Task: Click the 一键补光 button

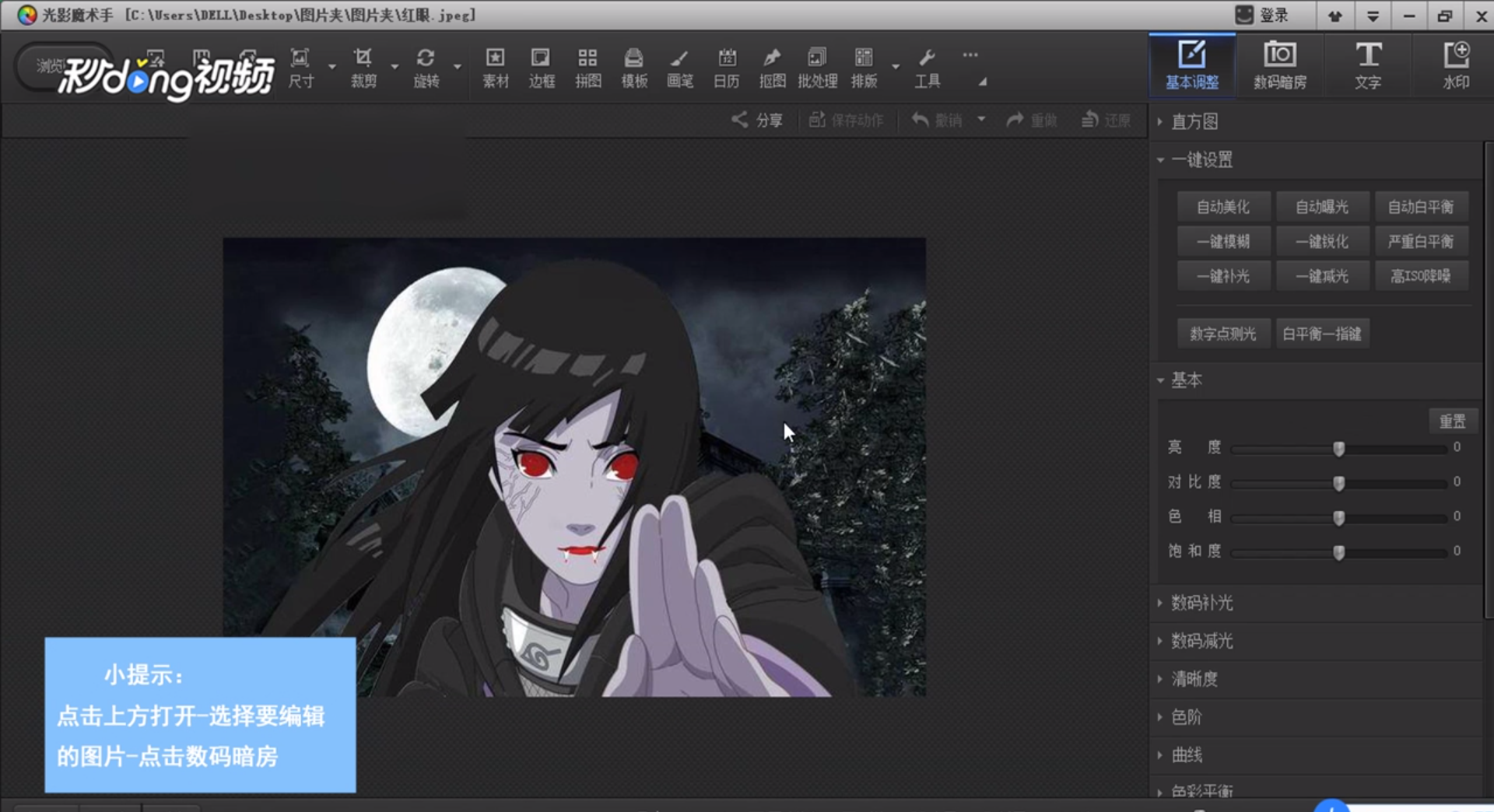Action: click(1223, 275)
